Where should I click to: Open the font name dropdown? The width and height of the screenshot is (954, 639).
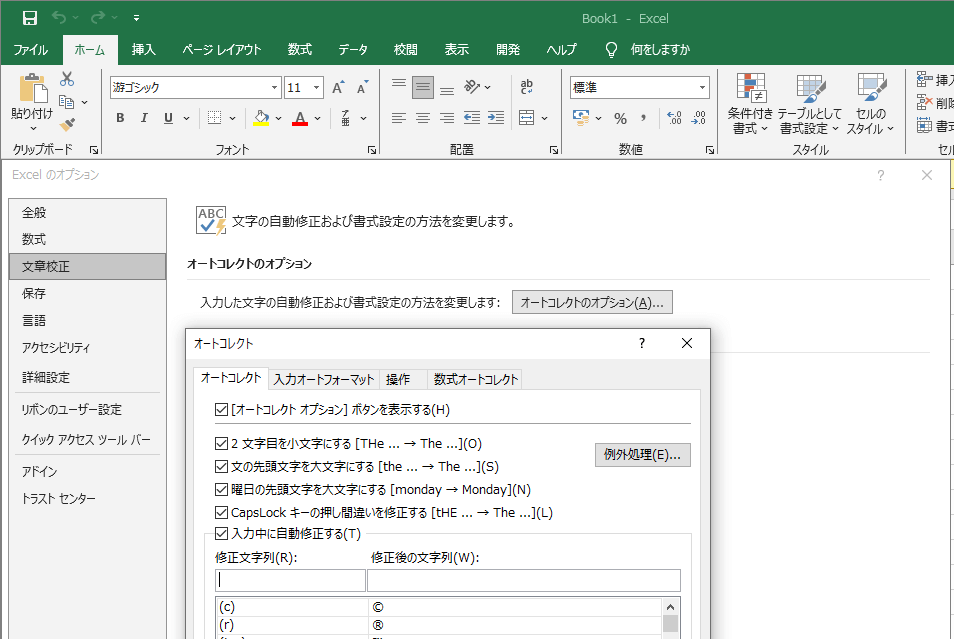(x=274, y=88)
